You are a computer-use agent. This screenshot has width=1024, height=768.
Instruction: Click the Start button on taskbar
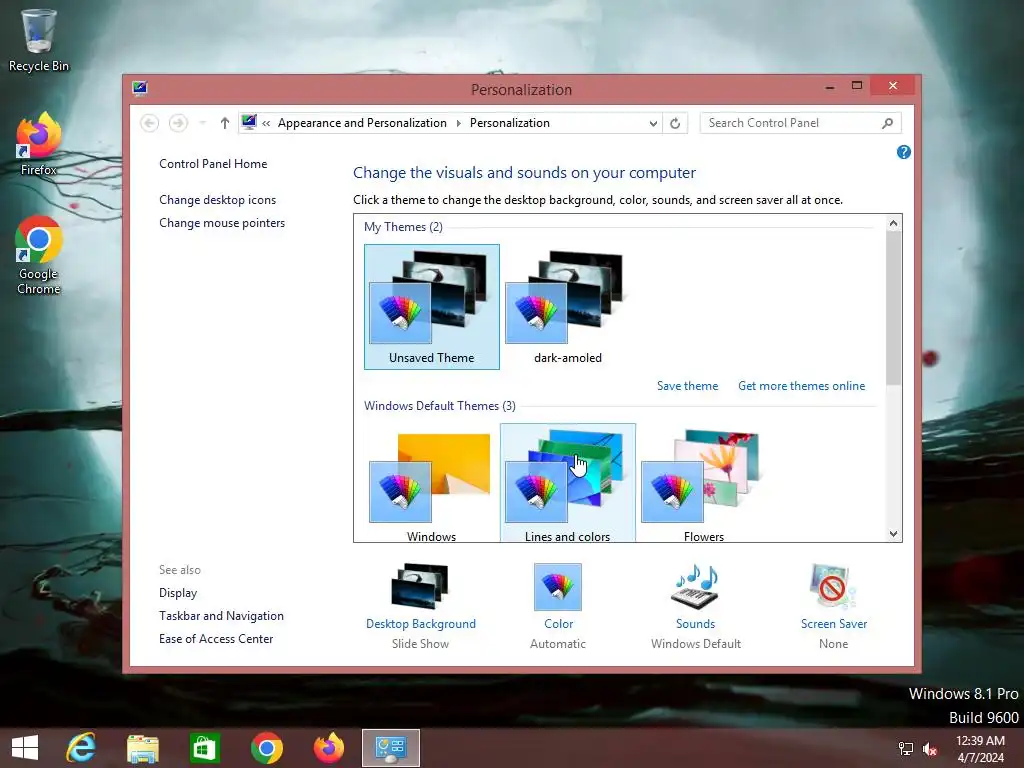tap(25, 748)
